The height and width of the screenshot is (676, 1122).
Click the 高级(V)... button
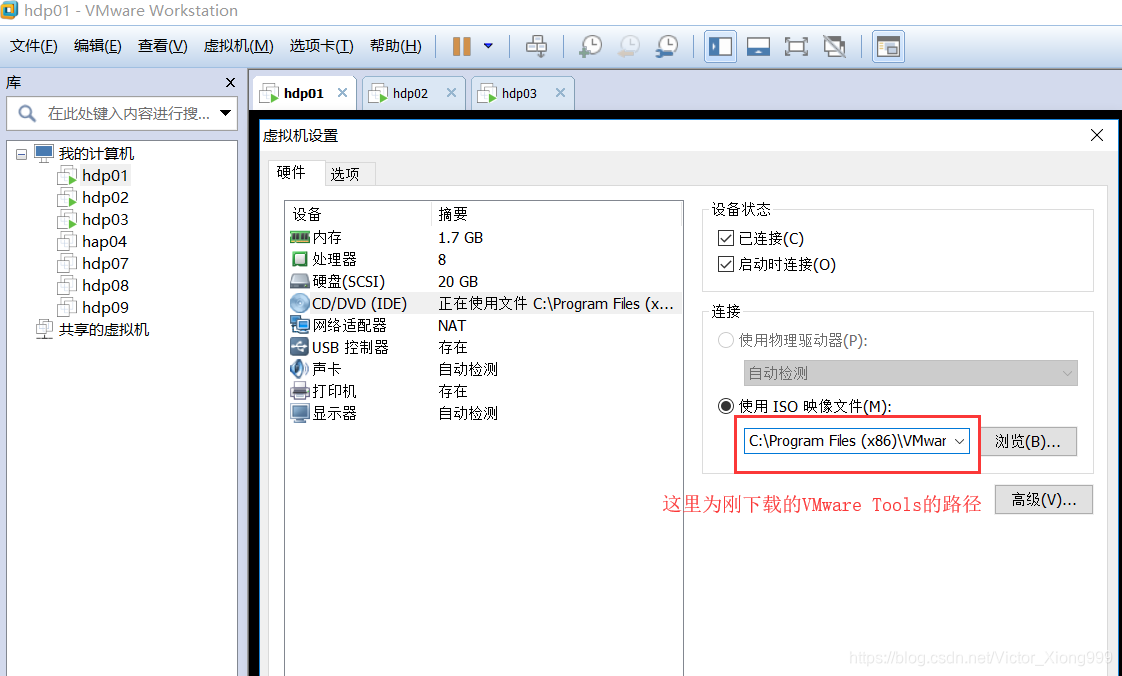1043,499
